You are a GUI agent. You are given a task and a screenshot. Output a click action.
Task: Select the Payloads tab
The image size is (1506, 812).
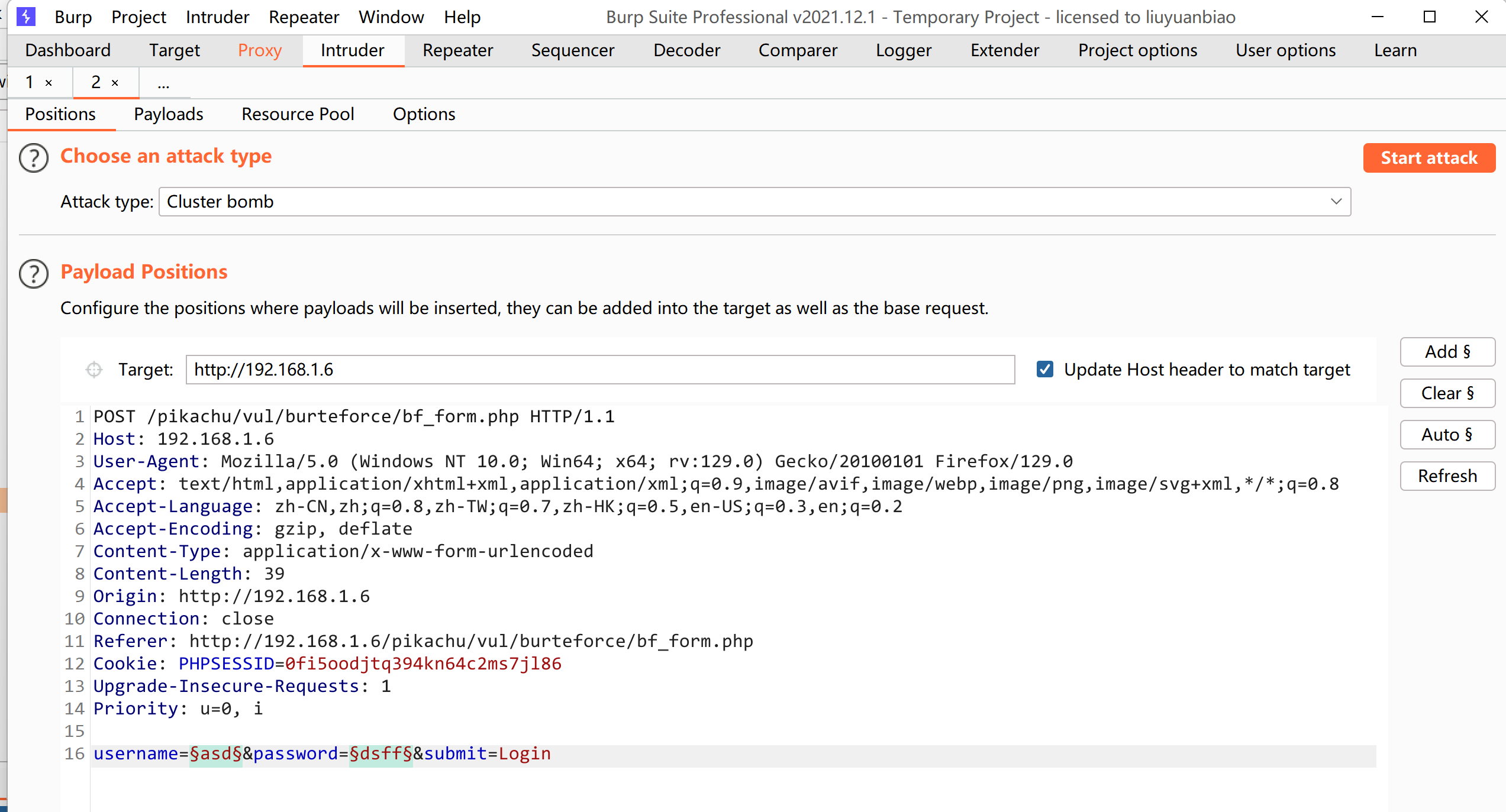(168, 113)
